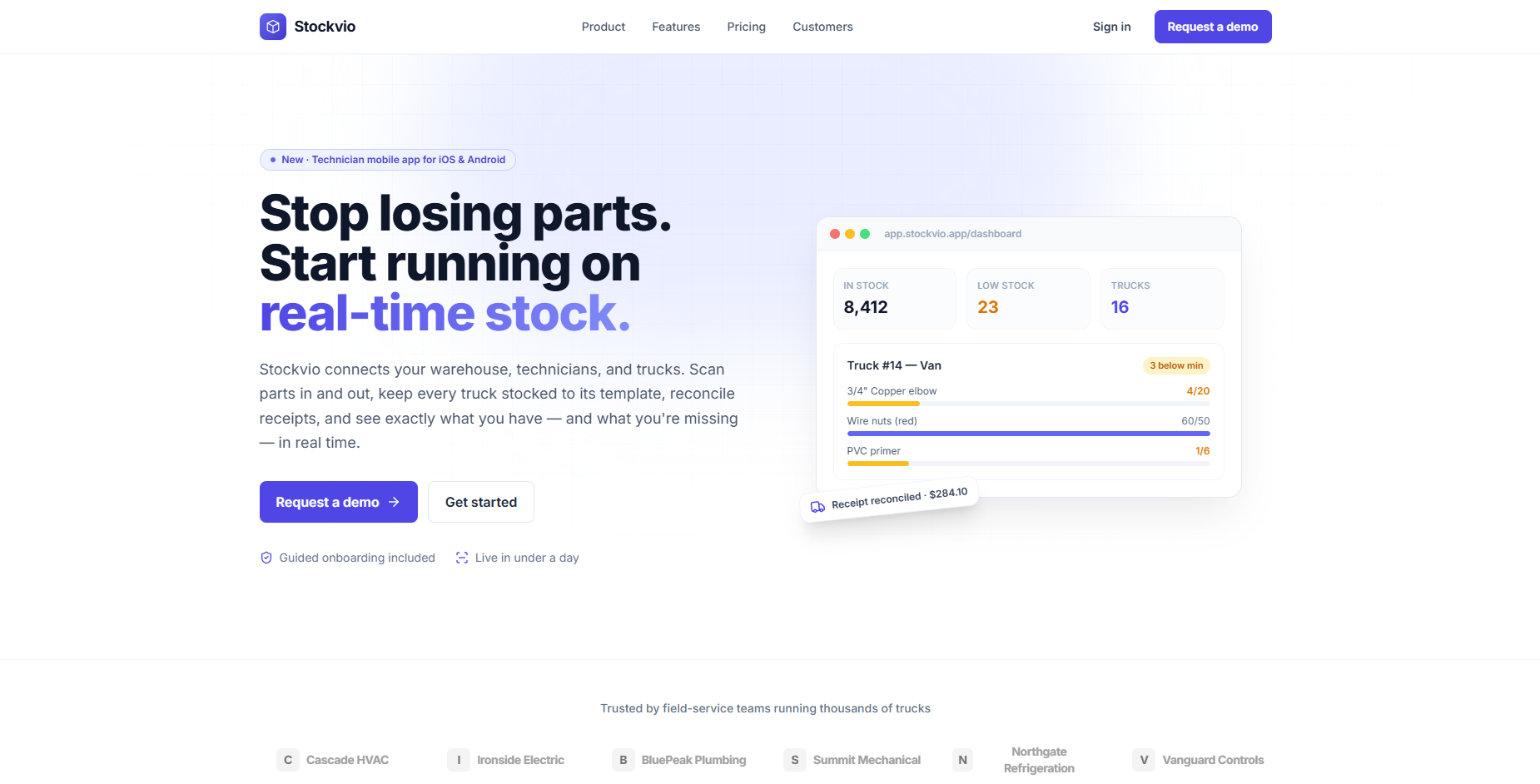Screen dimensions: 1540x784
Task: Click the Stockvio cube logo icon
Action: tap(273, 27)
